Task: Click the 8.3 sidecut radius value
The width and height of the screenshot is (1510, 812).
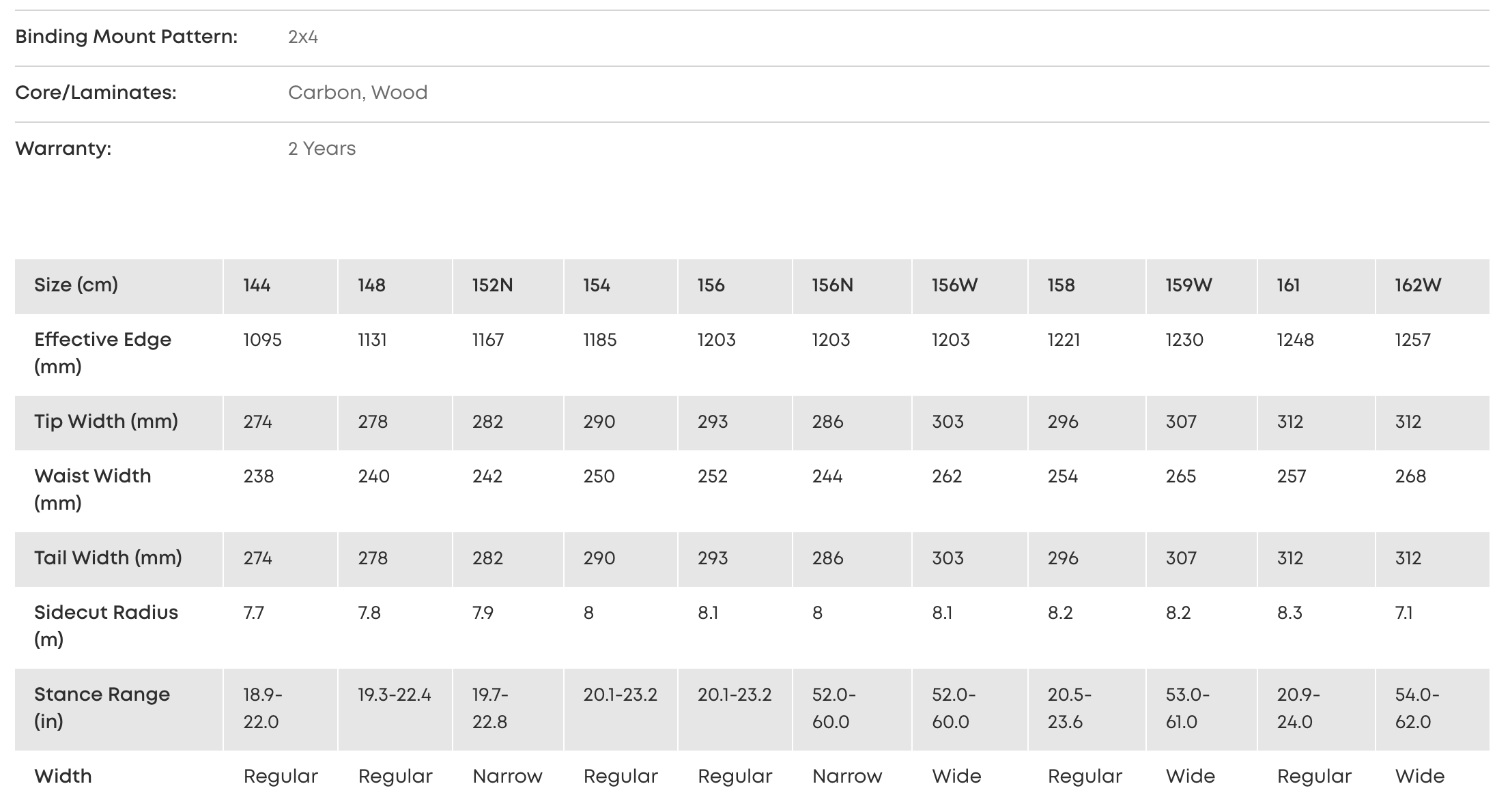Action: 1290,613
